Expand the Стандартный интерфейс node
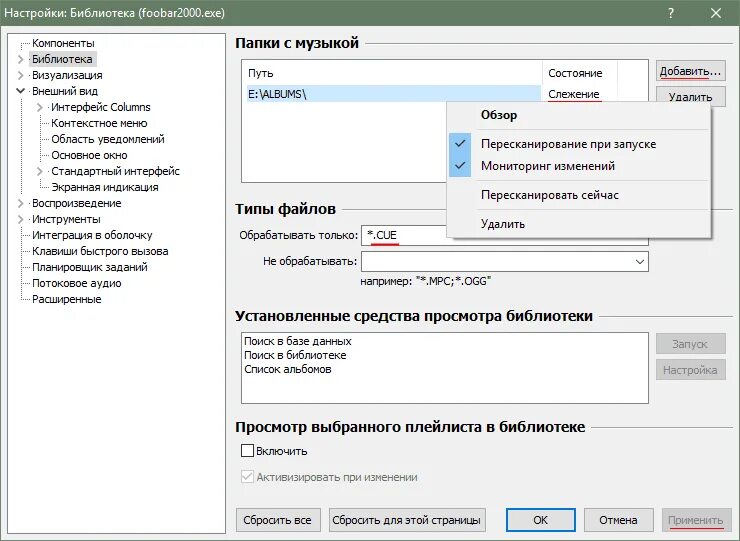Viewport: 740px width, 541px height. [x=40, y=171]
